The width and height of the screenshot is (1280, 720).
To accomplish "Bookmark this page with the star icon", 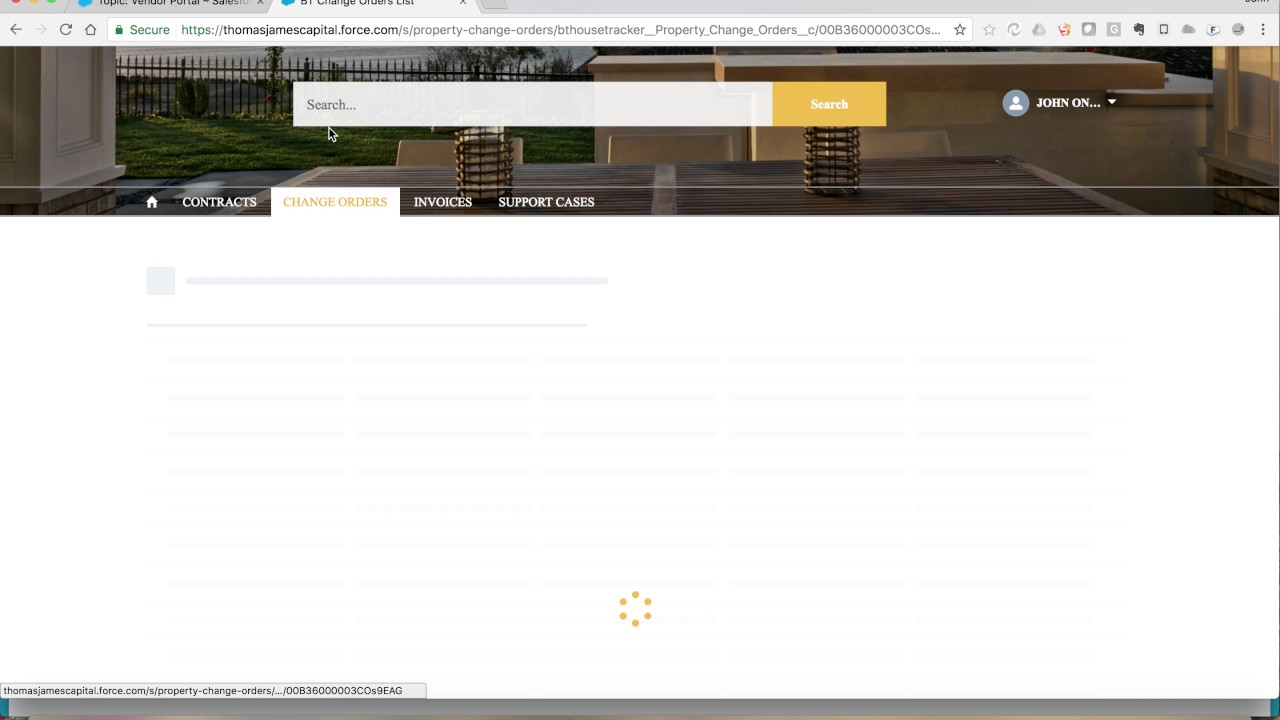I will click(x=960, y=30).
